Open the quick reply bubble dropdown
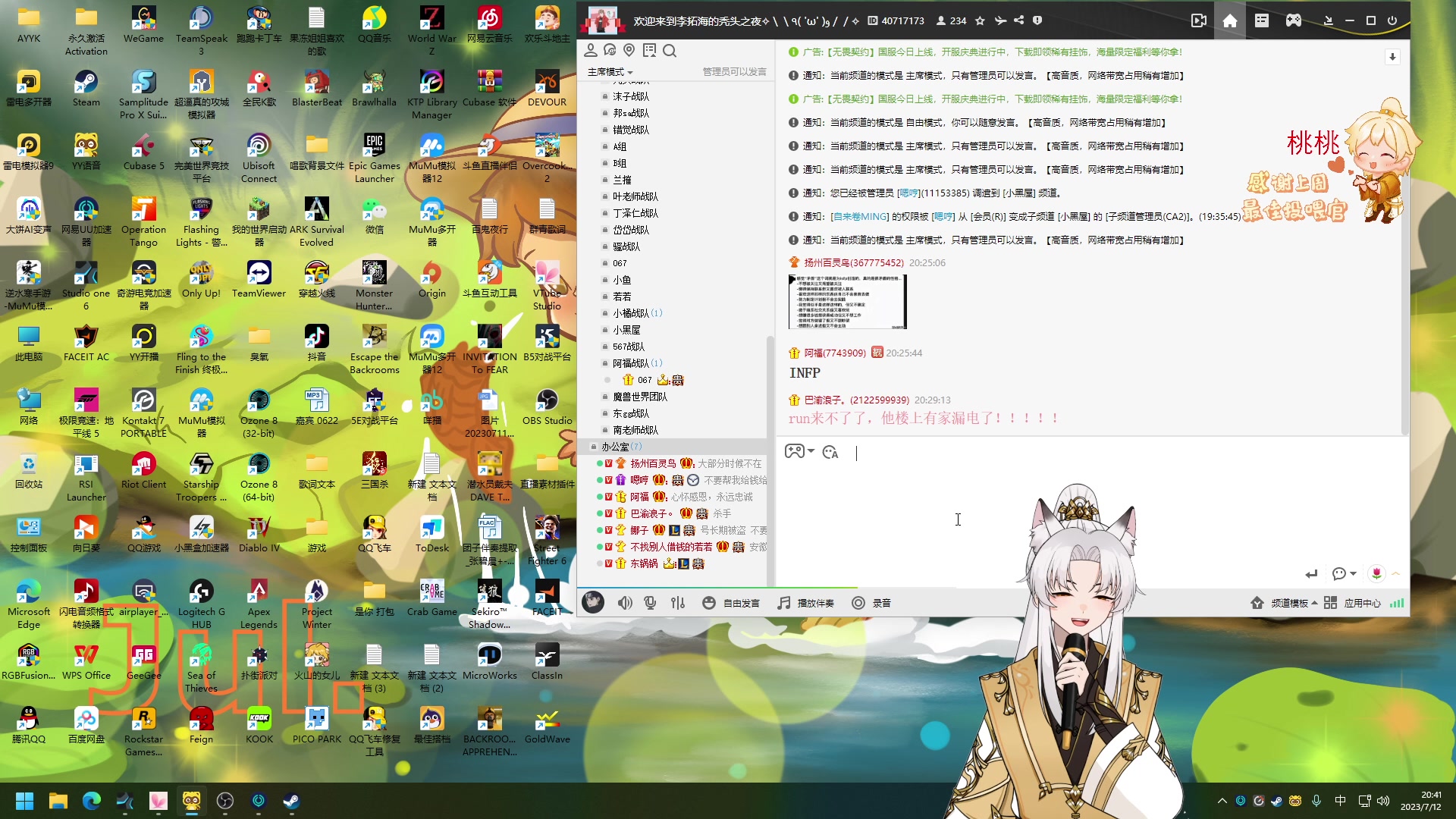 coord(1344,574)
